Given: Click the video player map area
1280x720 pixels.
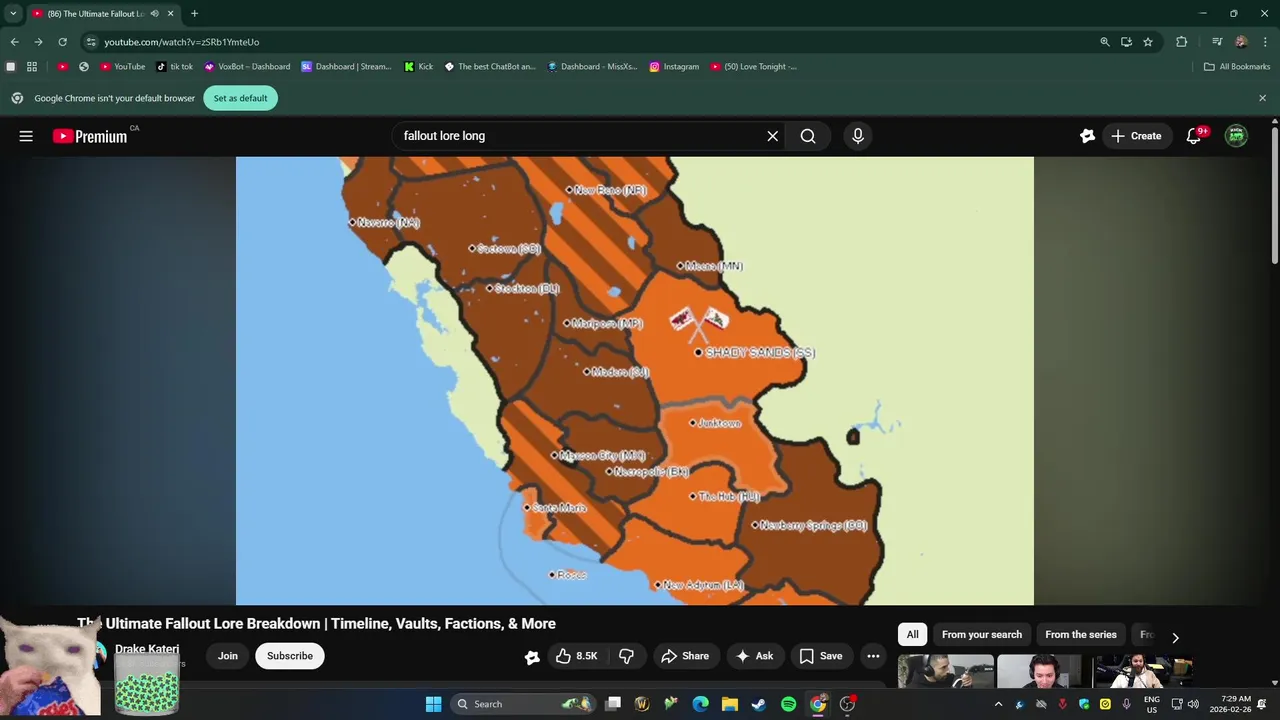Looking at the screenshot, I should 635,380.
